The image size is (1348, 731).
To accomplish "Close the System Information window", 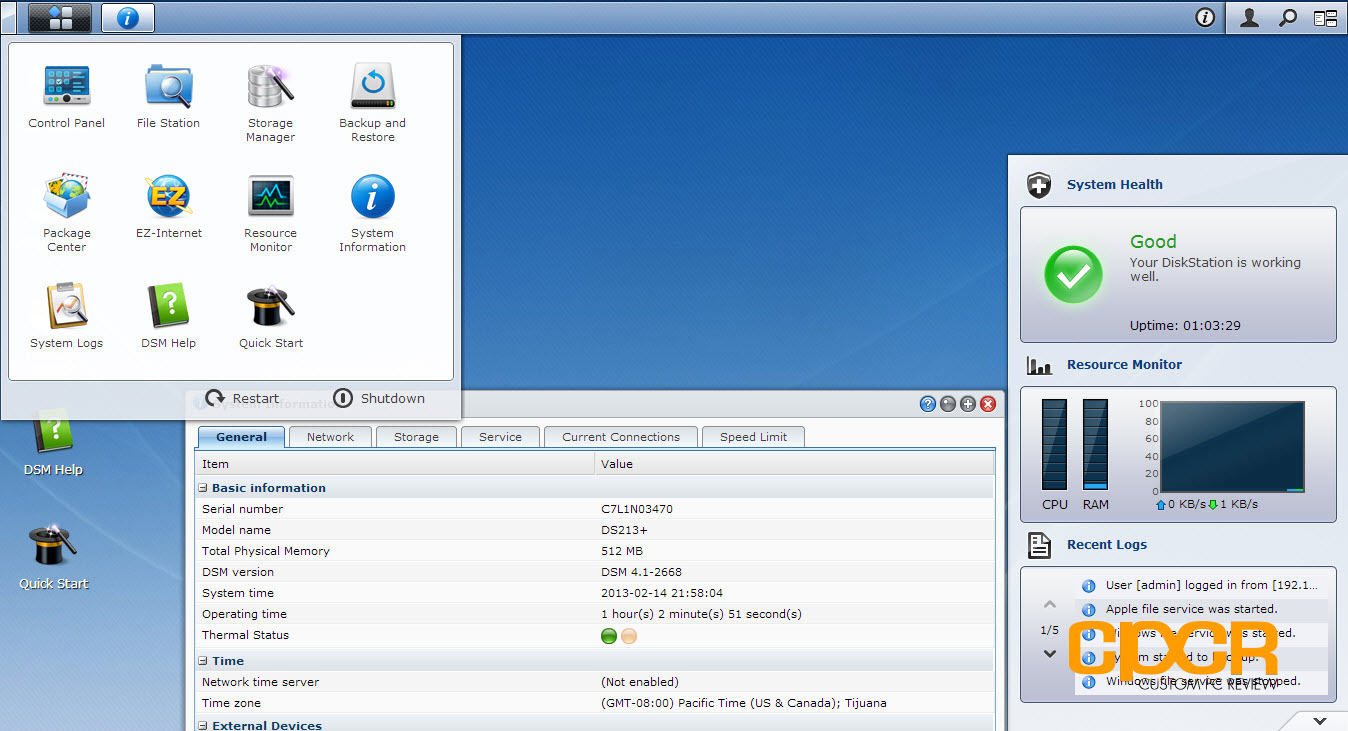I will point(988,404).
